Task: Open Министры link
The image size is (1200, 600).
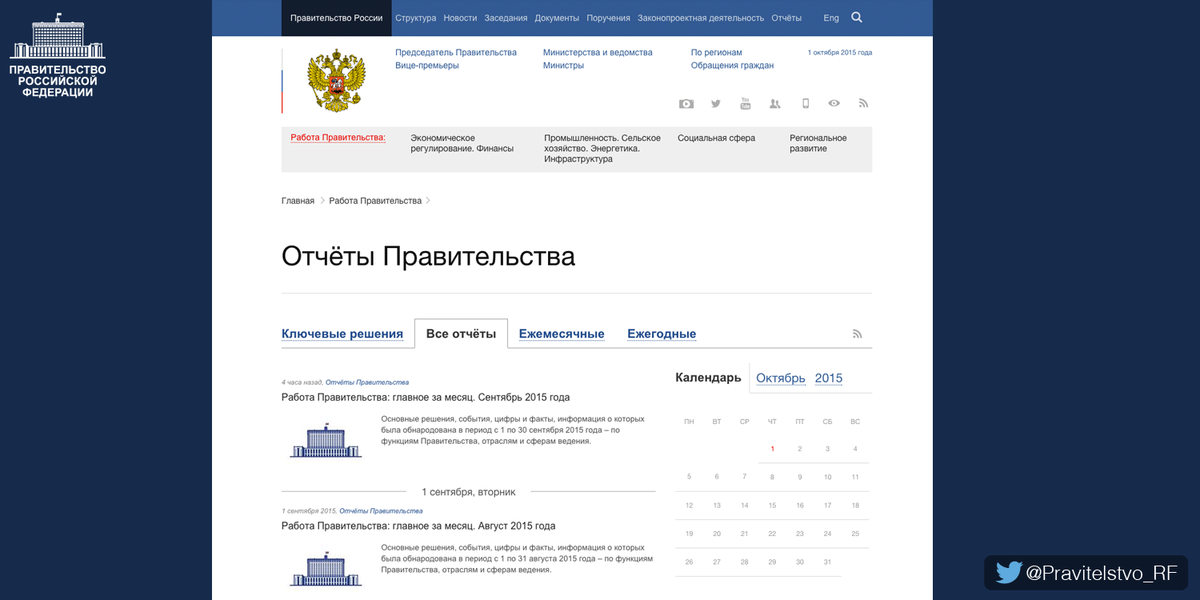Action: point(563,65)
